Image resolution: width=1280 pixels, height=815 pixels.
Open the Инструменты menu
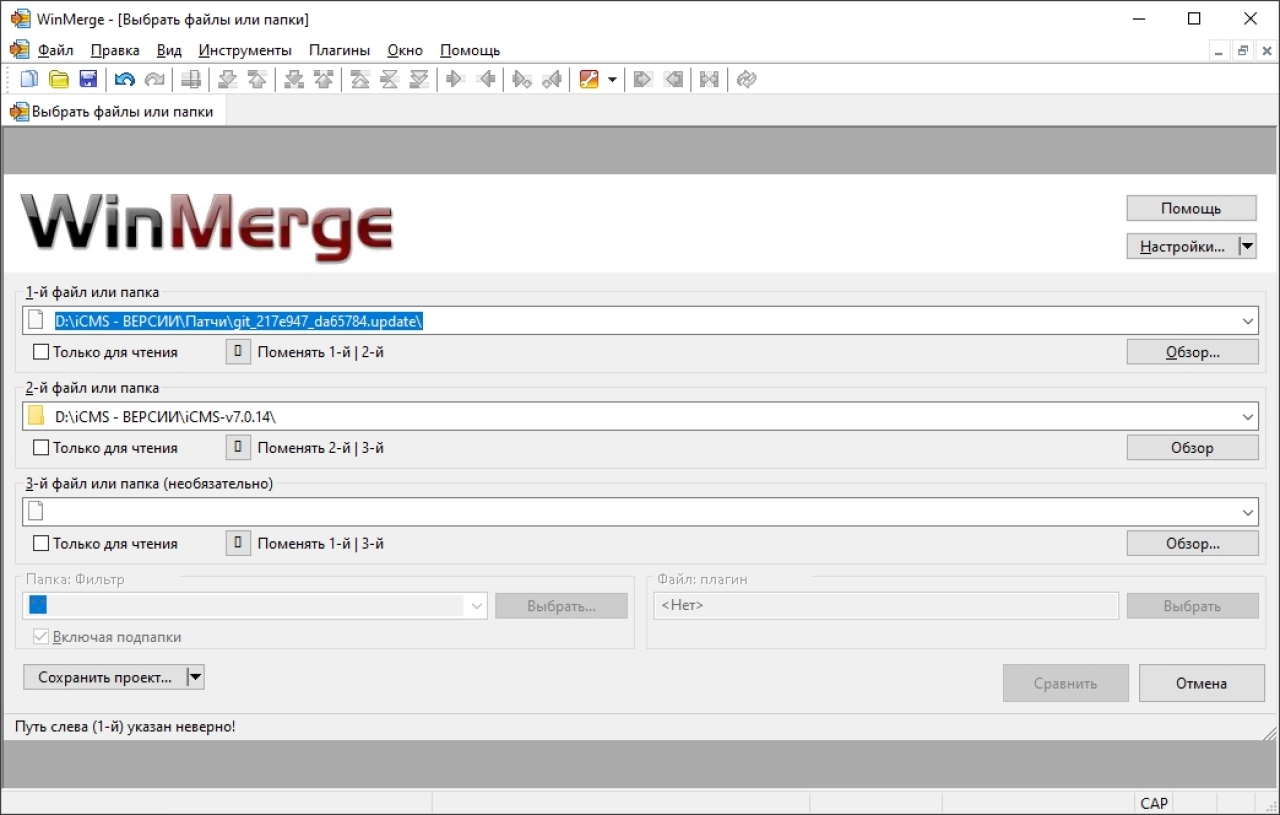tap(245, 50)
